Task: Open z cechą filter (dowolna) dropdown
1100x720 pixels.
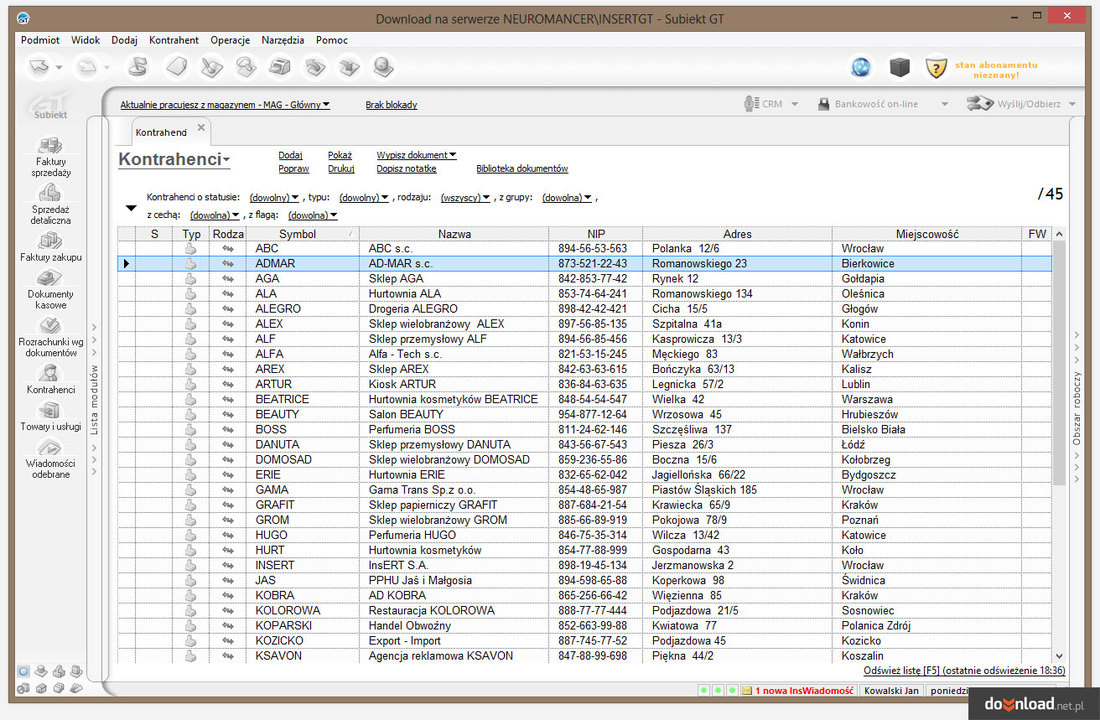Action: point(215,215)
